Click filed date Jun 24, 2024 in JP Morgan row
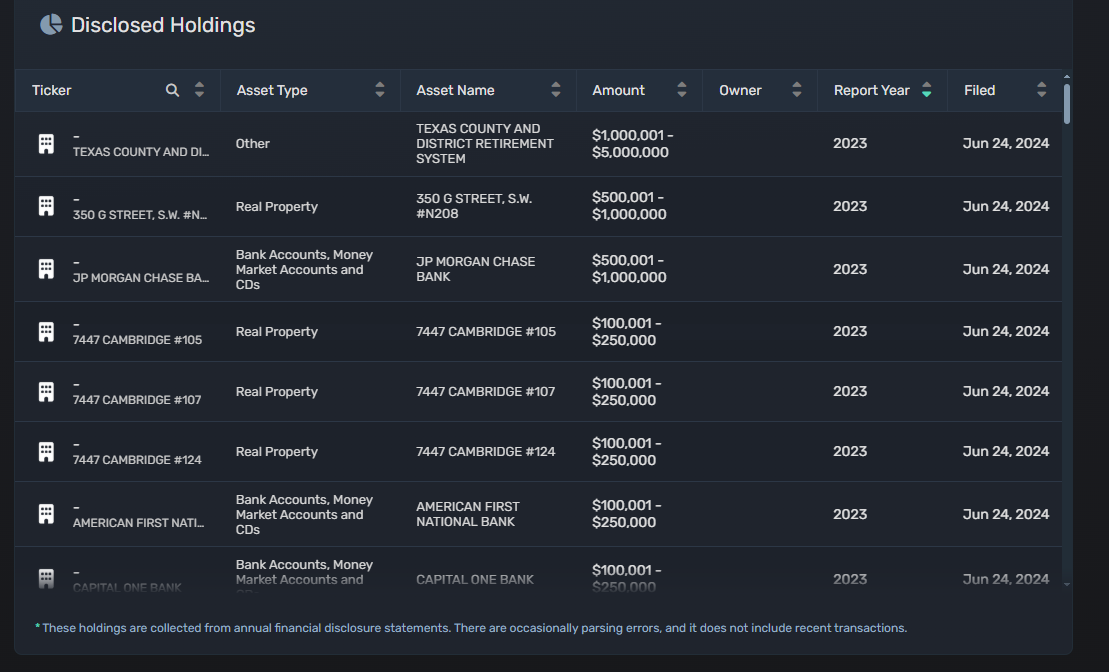The height and width of the screenshot is (672, 1109). pyautogui.click(x=1006, y=269)
